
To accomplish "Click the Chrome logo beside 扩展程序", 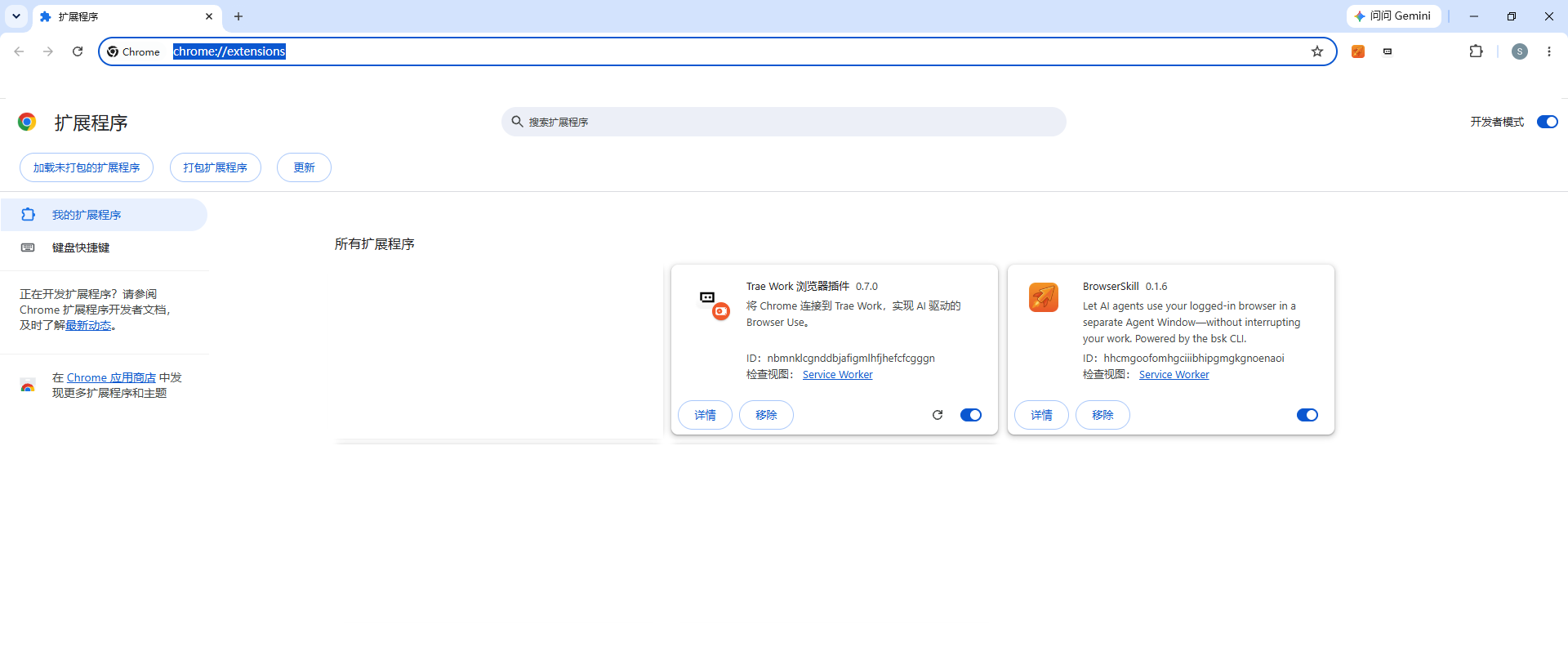I will (27, 122).
